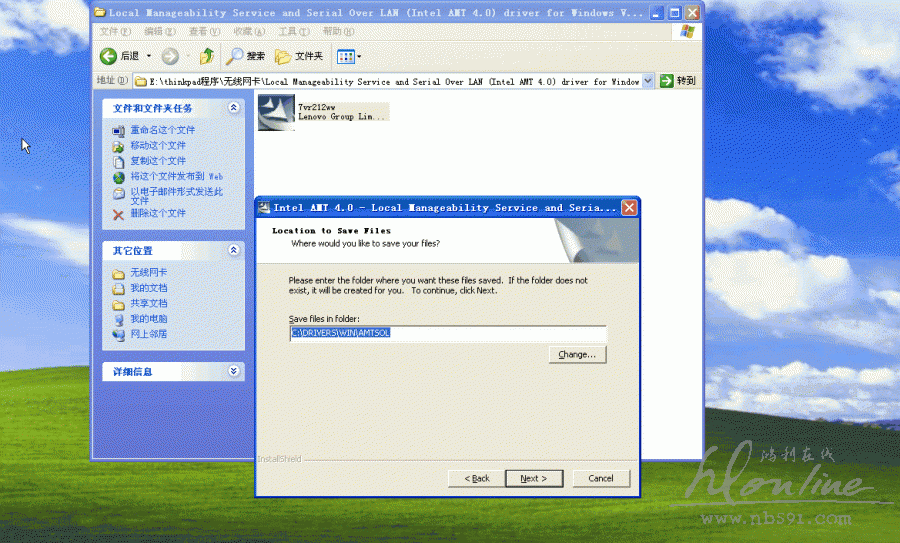Close the Explorer window
900x543 pixels.
point(693,13)
